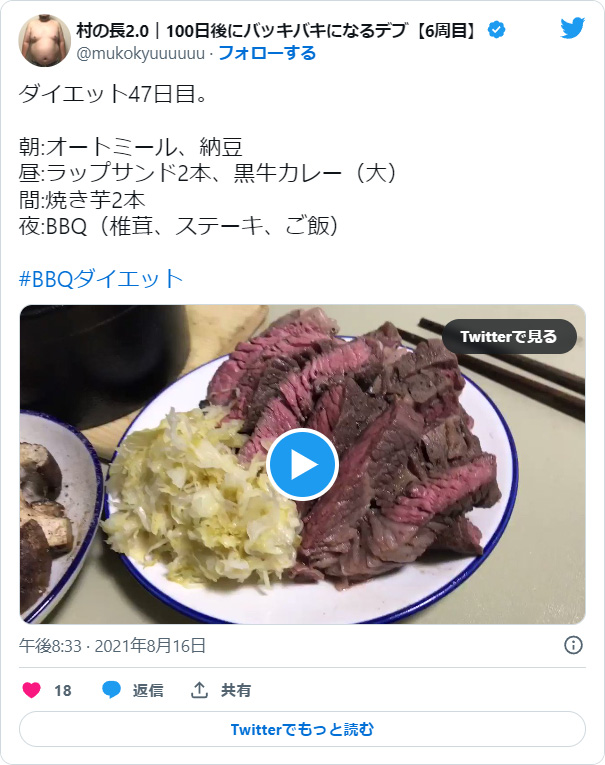Click the フォローする follow link
The image size is (605, 765).
(267, 53)
